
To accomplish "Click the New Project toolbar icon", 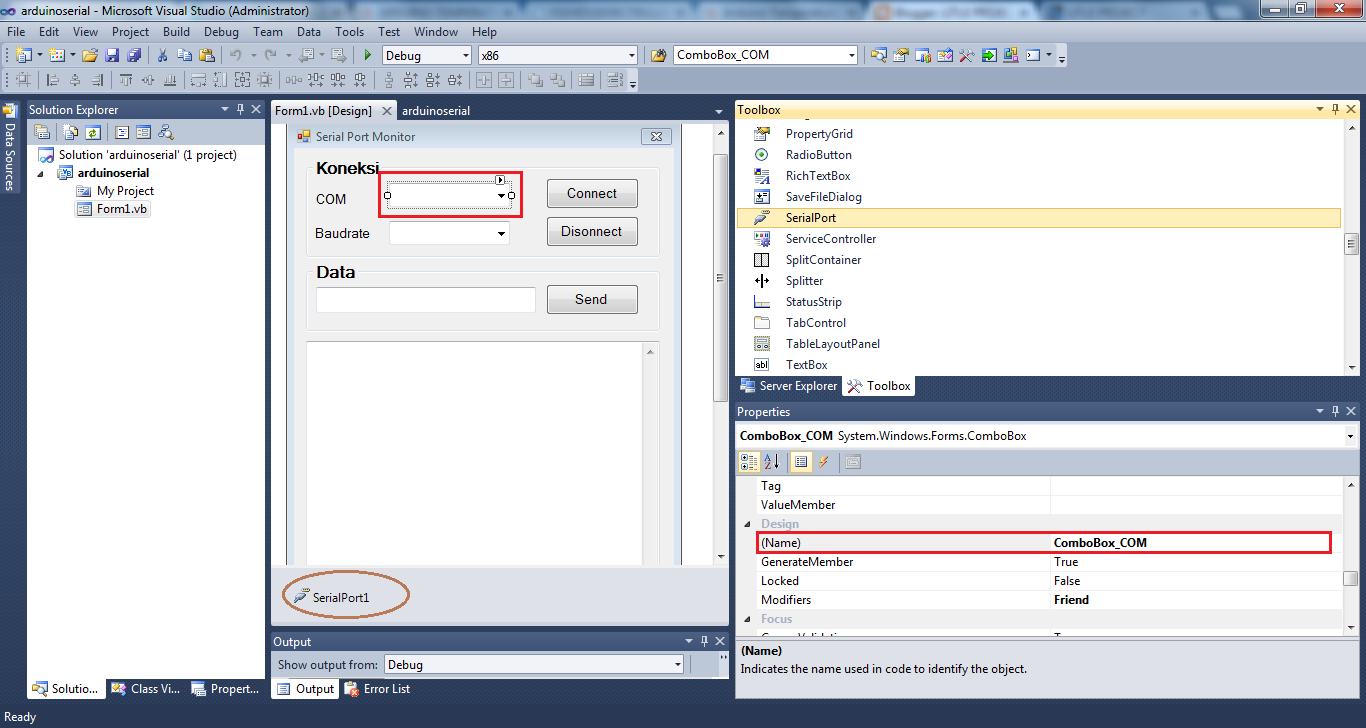I will click(24, 55).
